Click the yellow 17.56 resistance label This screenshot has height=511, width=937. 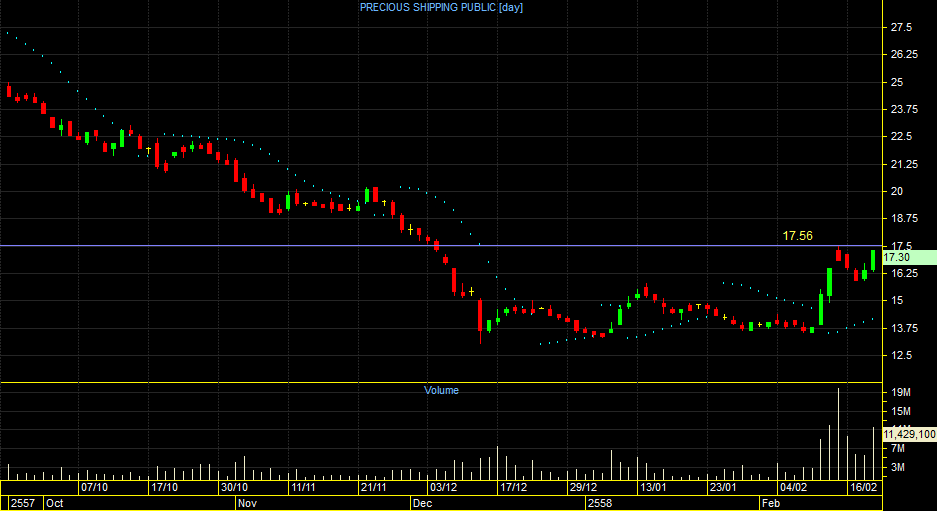798,236
